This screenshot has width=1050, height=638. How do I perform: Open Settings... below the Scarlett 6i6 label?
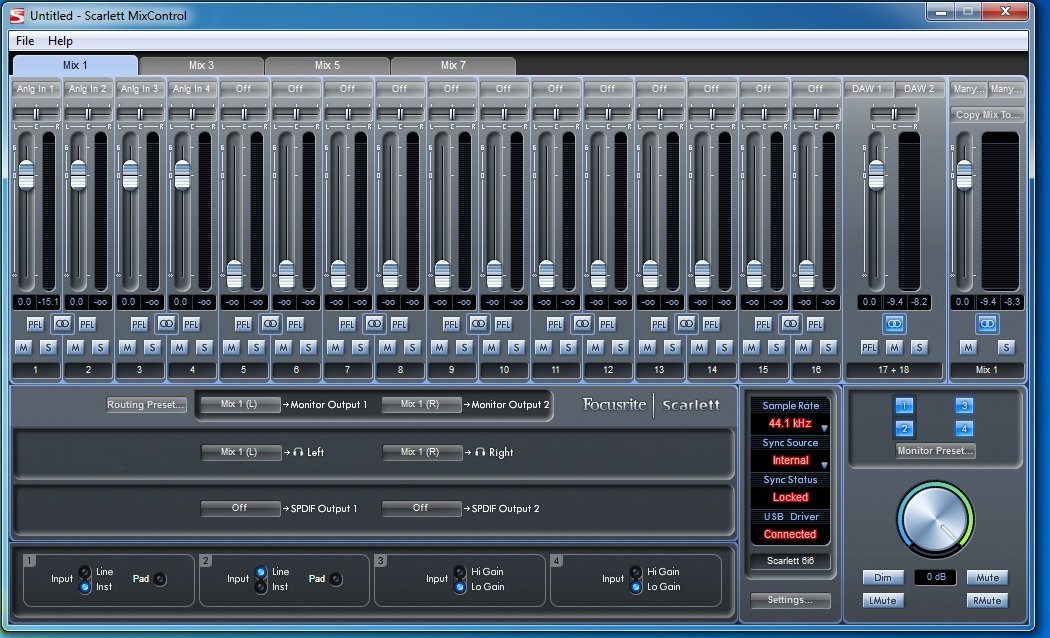pos(790,601)
